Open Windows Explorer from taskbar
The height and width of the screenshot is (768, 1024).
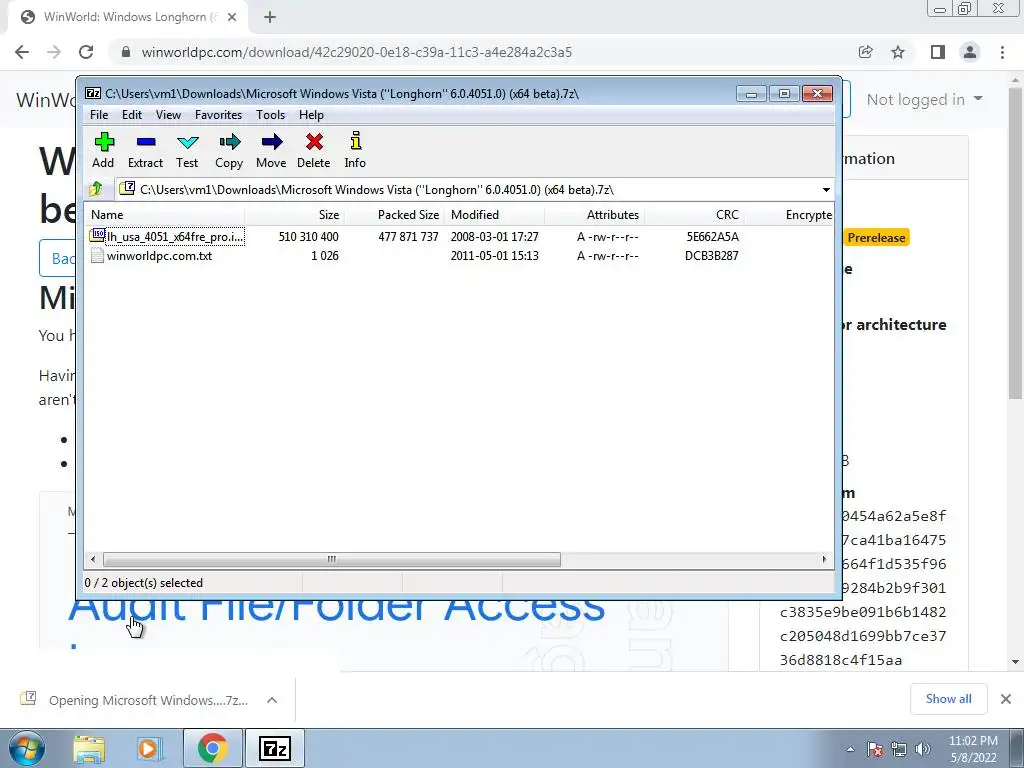(x=89, y=748)
